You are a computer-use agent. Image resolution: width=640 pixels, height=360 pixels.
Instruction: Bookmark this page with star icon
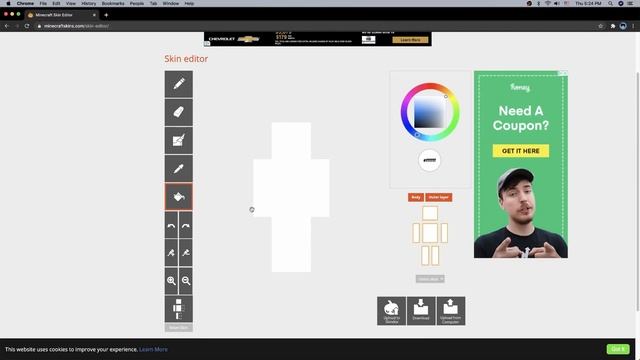[x=600, y=26]
